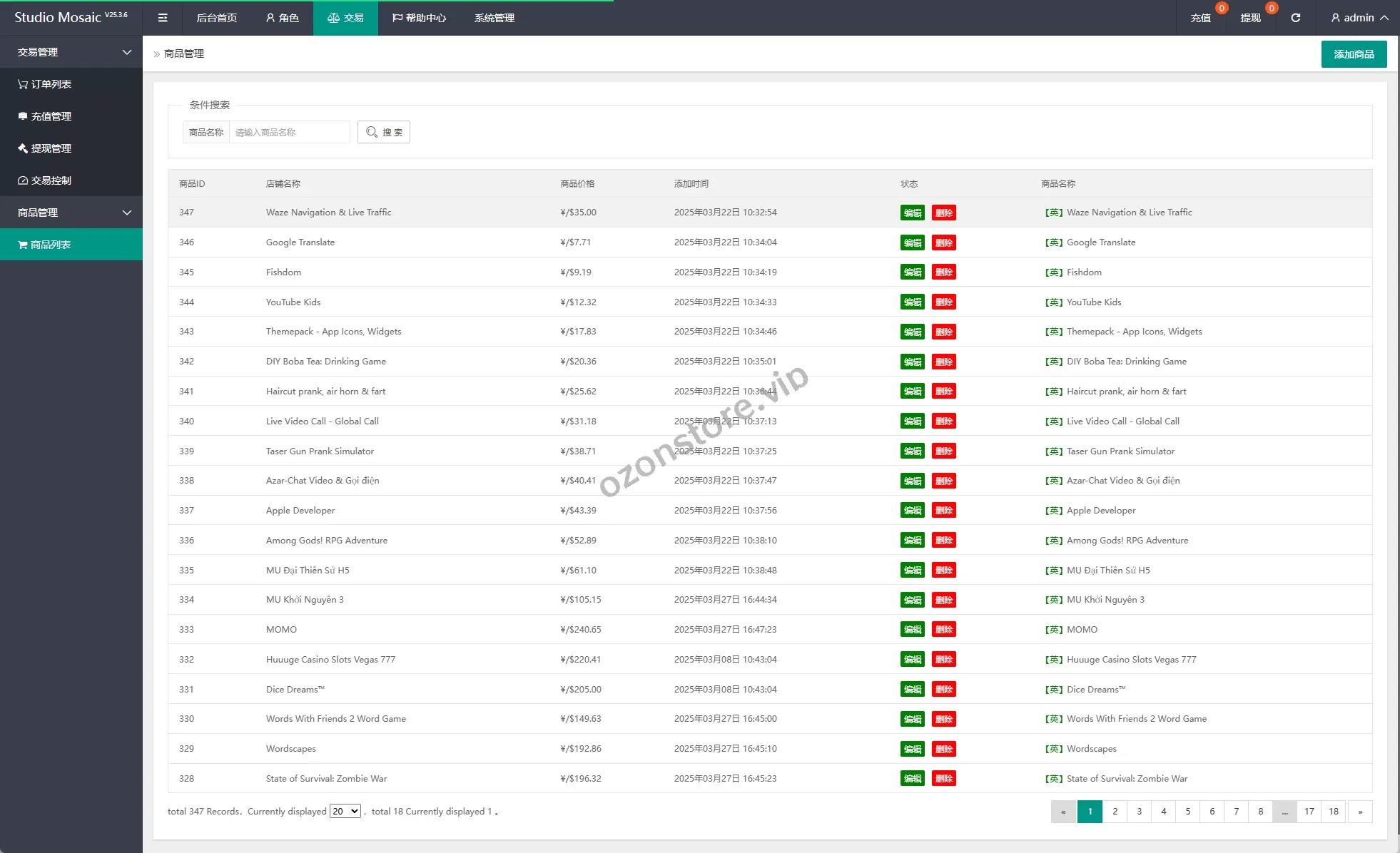Open the records-per-page 20 dropdown
The width and height of the screenshot is (1400, 853).
[345, 811]
